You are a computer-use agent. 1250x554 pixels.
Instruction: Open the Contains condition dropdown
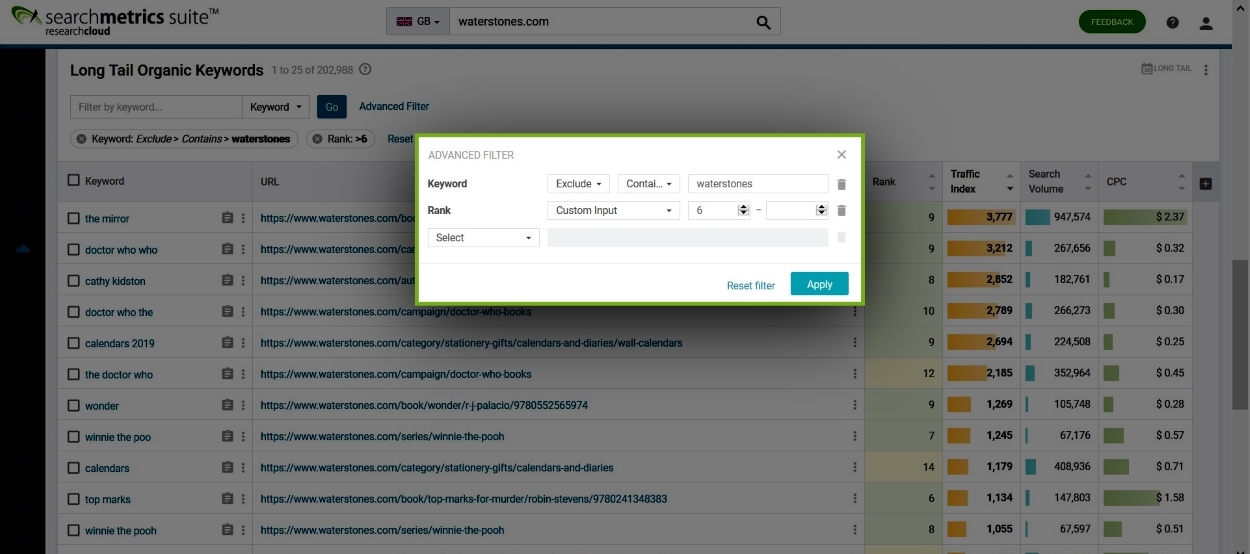tap(649, 184)
